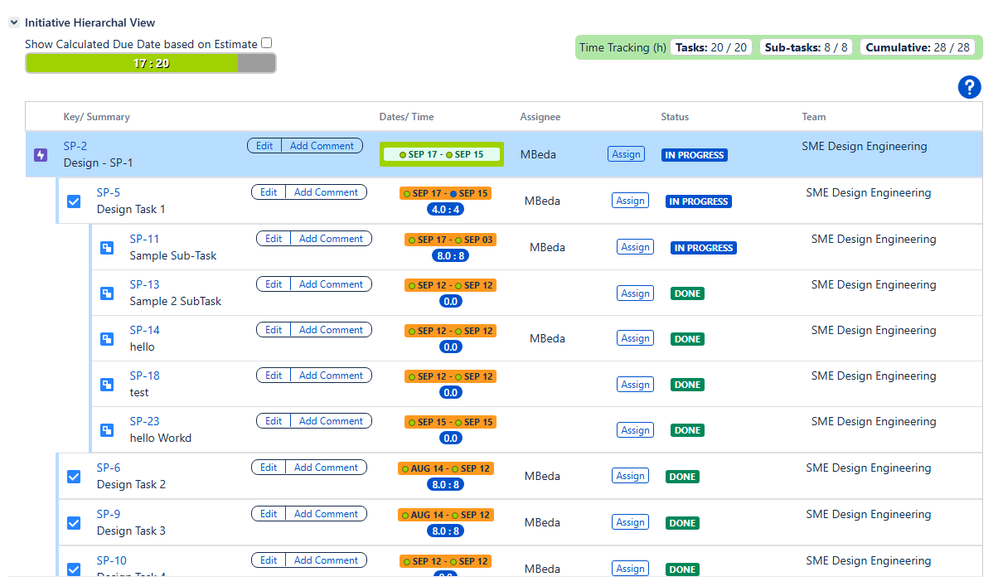
Task: Click the purple epic icon for SP-2
Action: (41, 155)
